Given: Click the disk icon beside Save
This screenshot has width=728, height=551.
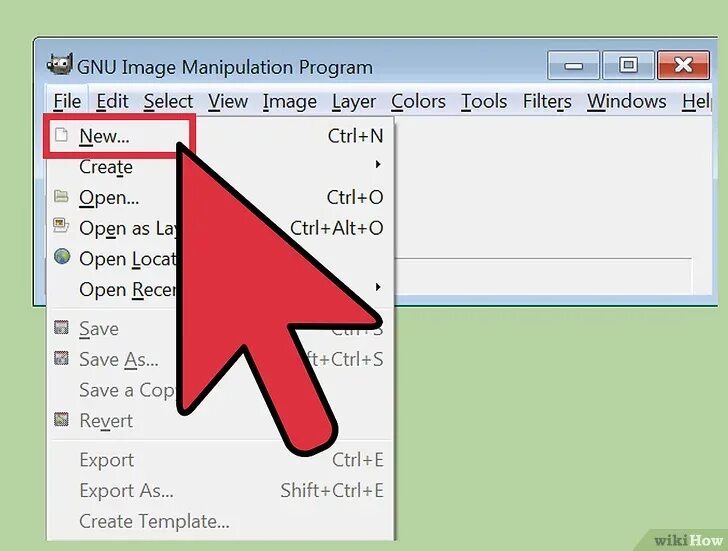Looking at the screenshot, I should coord(61,327).
